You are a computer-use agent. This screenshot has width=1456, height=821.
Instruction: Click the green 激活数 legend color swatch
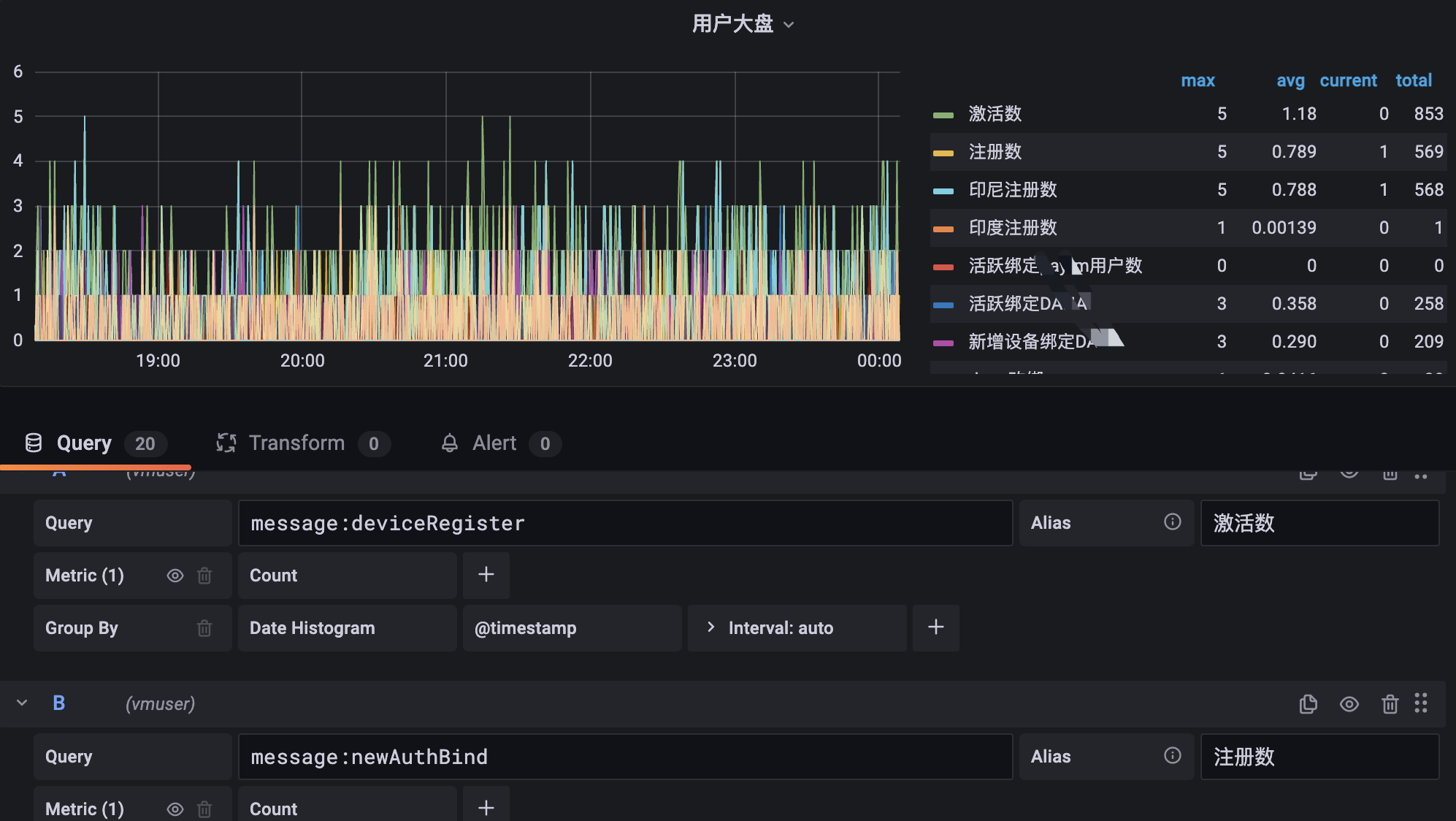click(x=943, y=115)
